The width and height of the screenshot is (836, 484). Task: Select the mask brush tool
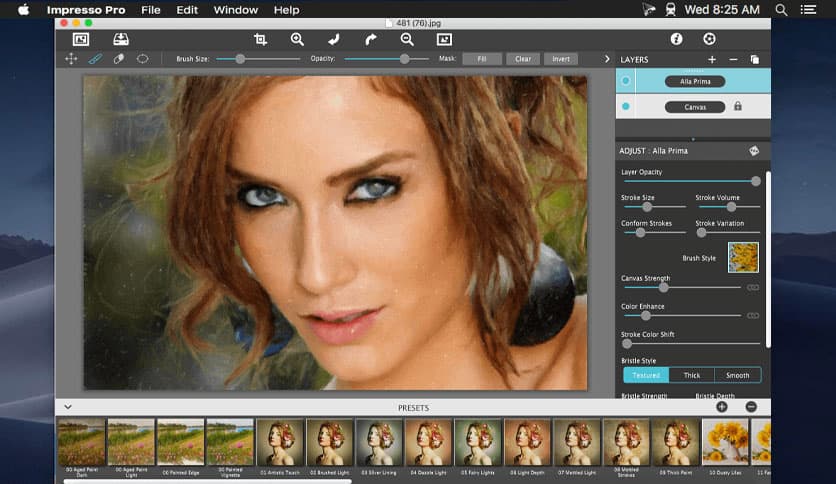(x=95, y=59)
